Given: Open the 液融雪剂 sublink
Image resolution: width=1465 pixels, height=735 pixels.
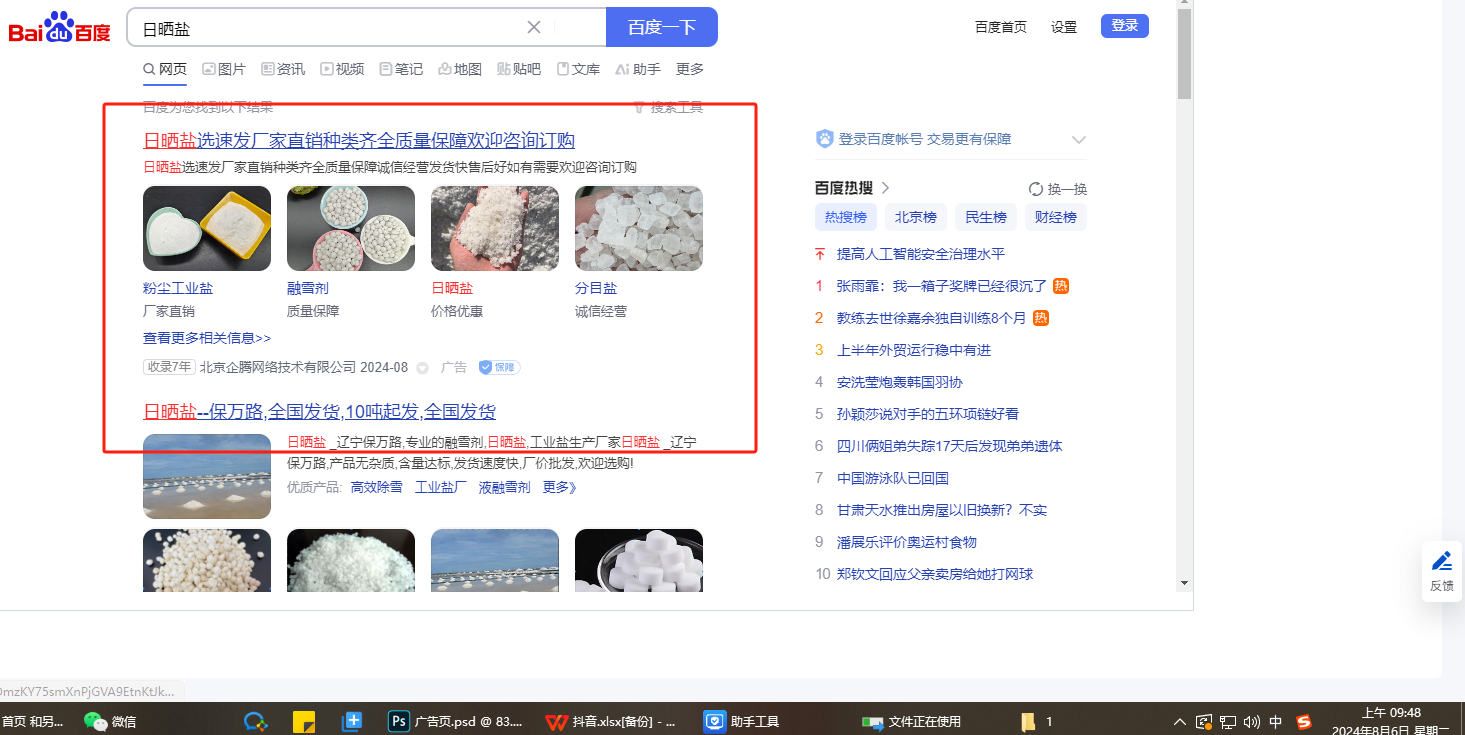Looking at the screenshot, I should [x=505, y=488].
